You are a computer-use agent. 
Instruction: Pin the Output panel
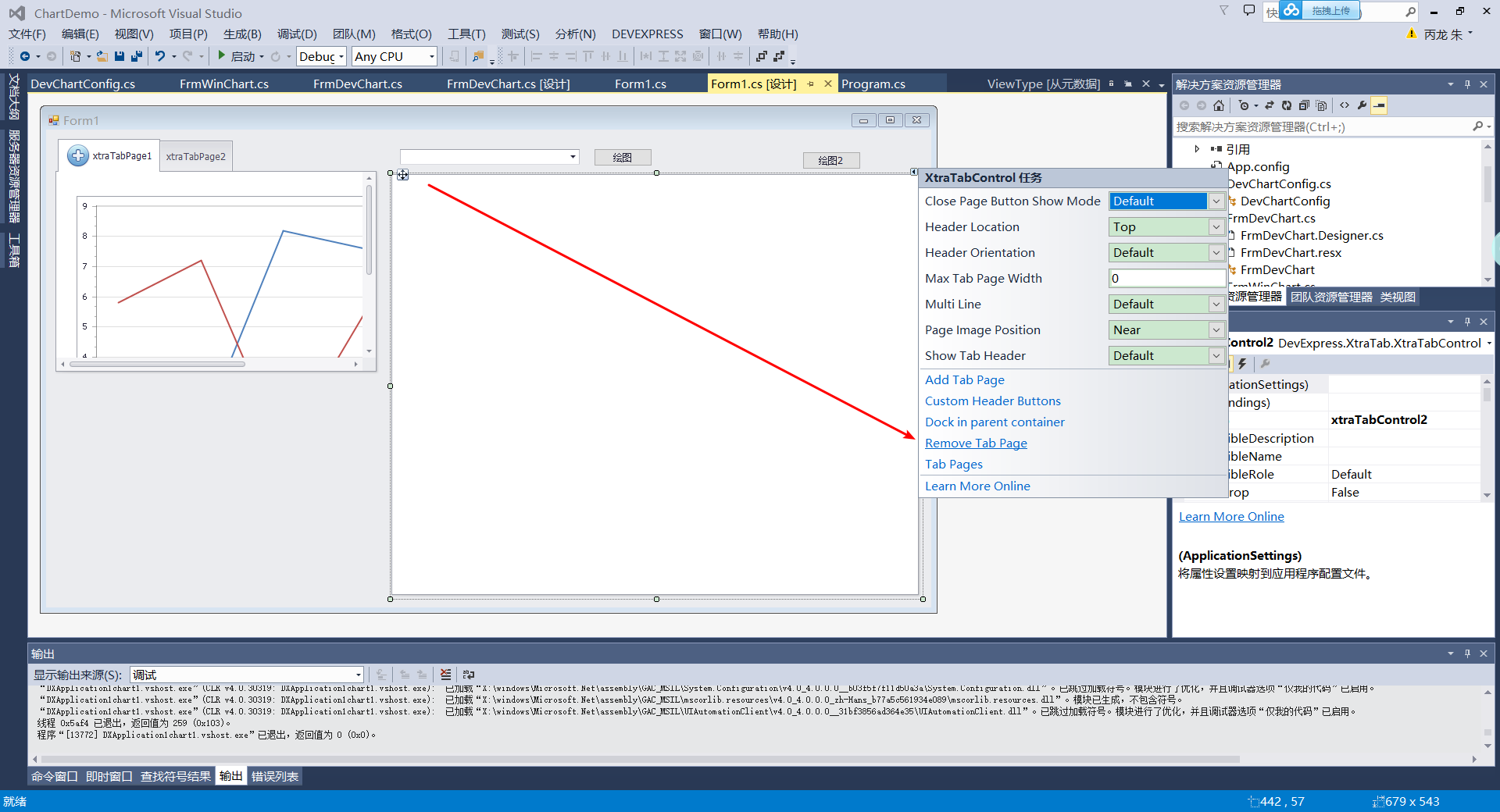[1467, 654]
